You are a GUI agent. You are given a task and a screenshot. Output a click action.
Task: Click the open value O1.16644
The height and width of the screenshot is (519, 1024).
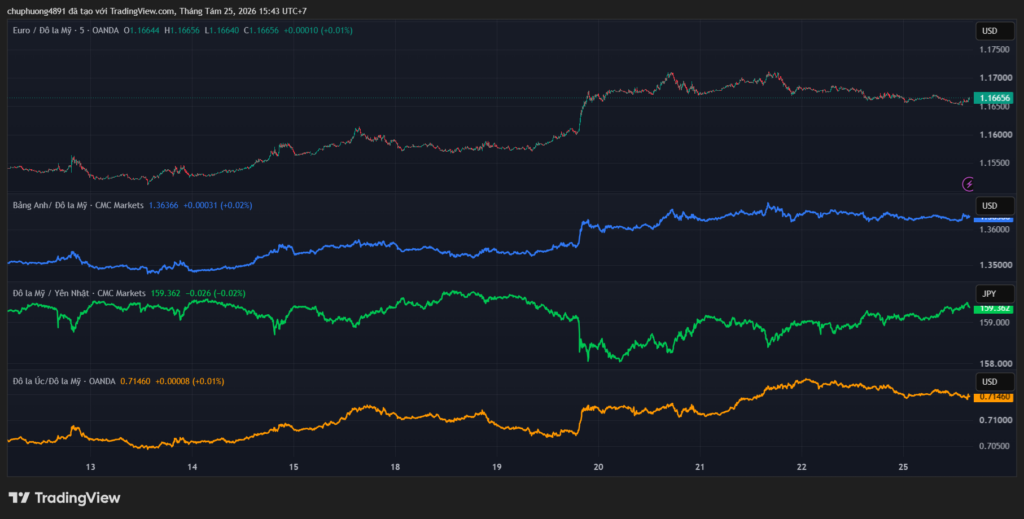coord(142,30)
